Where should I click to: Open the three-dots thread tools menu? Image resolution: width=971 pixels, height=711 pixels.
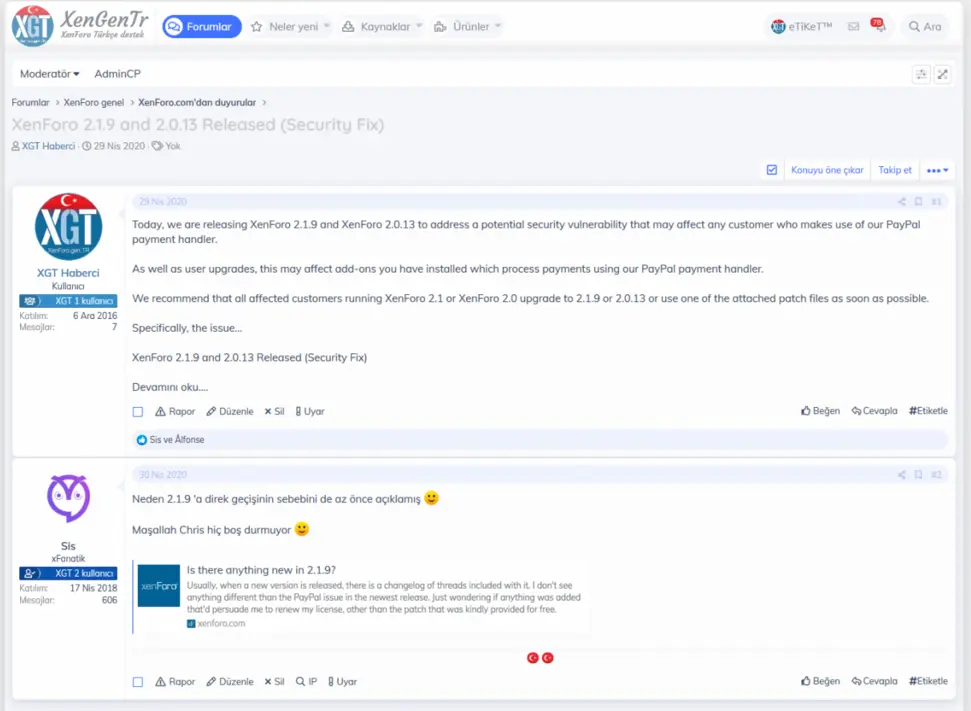(x=938, y=170)
